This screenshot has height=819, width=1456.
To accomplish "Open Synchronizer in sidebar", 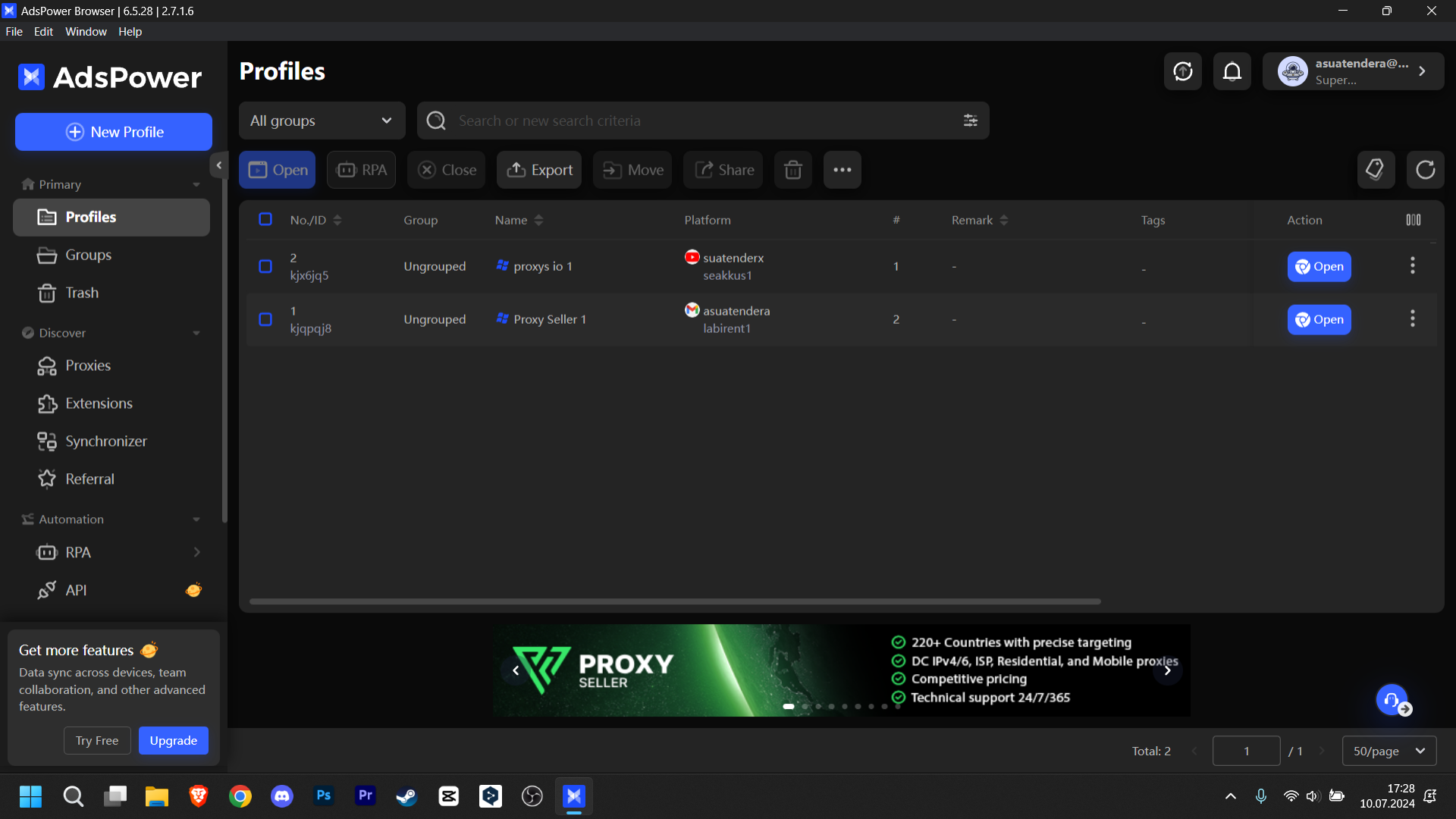I will point(111,441).
